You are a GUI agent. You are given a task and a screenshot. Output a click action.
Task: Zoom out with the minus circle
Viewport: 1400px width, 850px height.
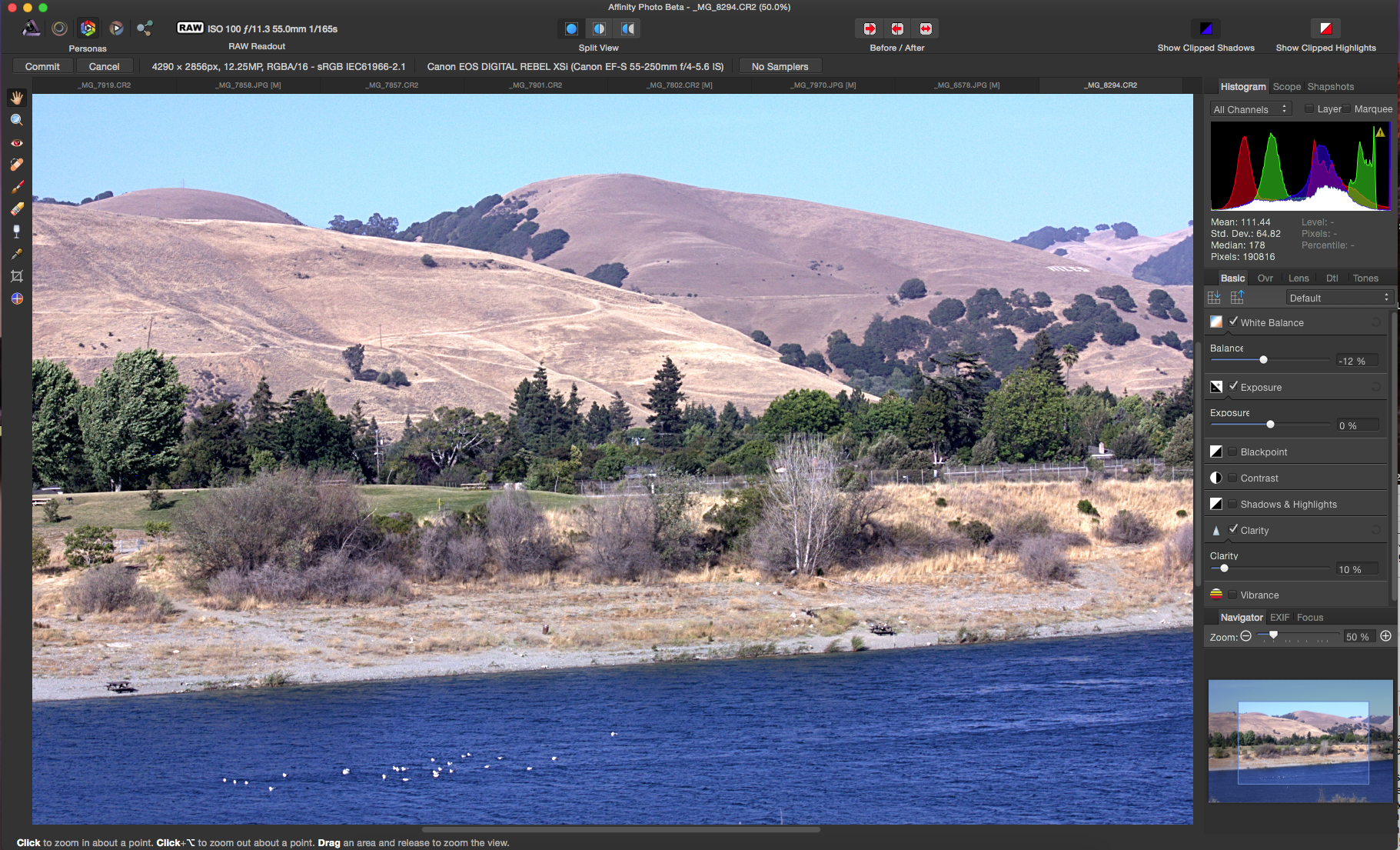tap(1246, 636)
